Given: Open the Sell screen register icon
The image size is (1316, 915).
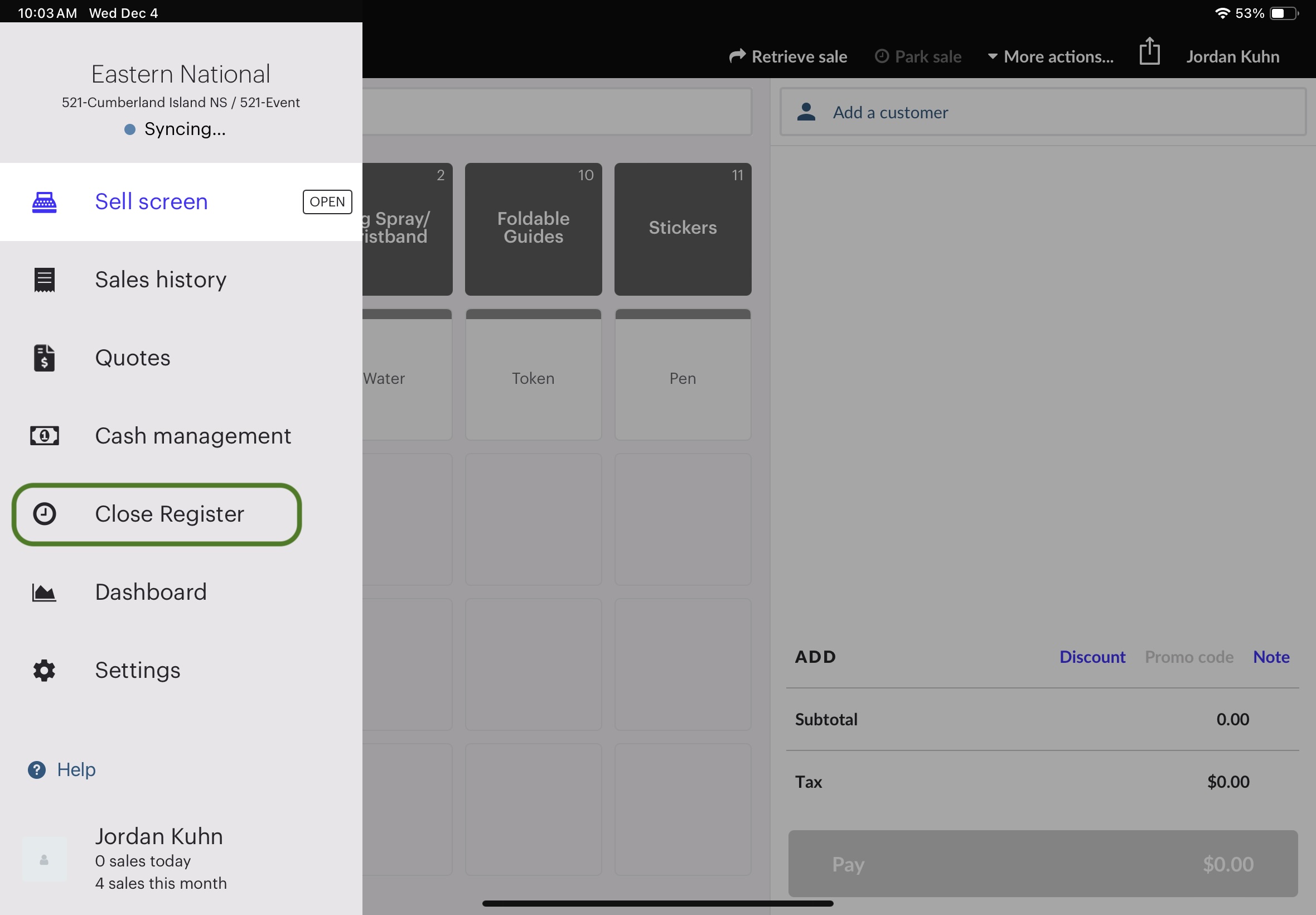Looking at the screenshot, I should pyautogui.click(x=44, y=203).
